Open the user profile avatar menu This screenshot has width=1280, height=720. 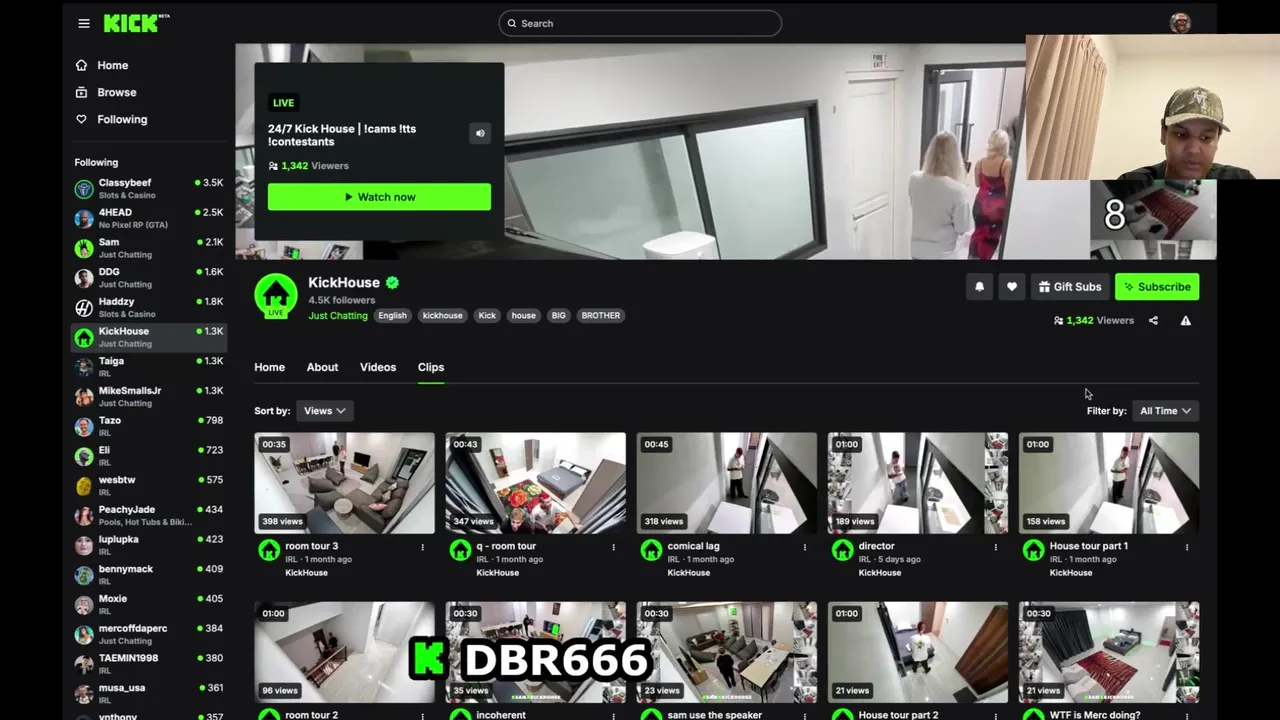[x=1180, y=23]
